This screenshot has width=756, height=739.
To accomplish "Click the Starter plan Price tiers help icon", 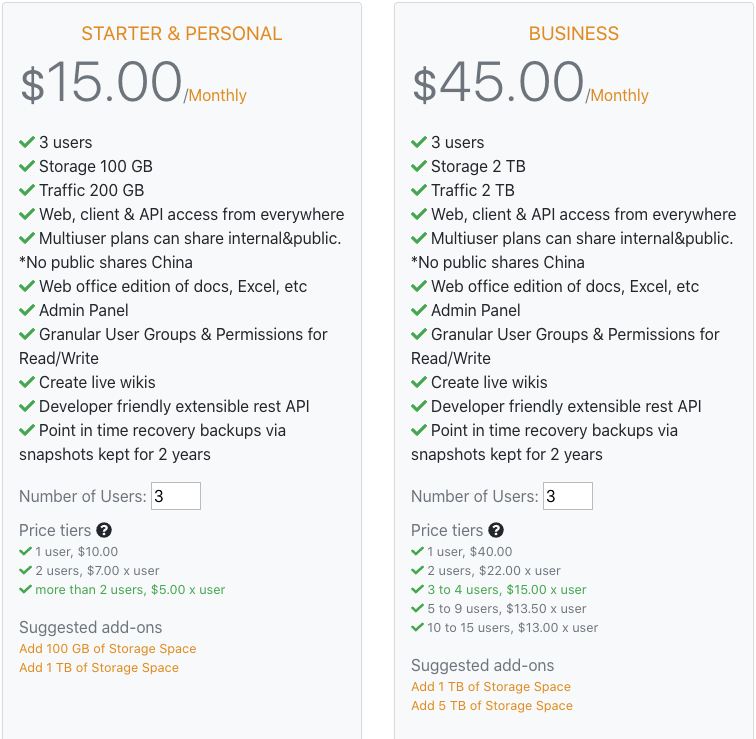I will pyautogui.click(x=104, y=530).
